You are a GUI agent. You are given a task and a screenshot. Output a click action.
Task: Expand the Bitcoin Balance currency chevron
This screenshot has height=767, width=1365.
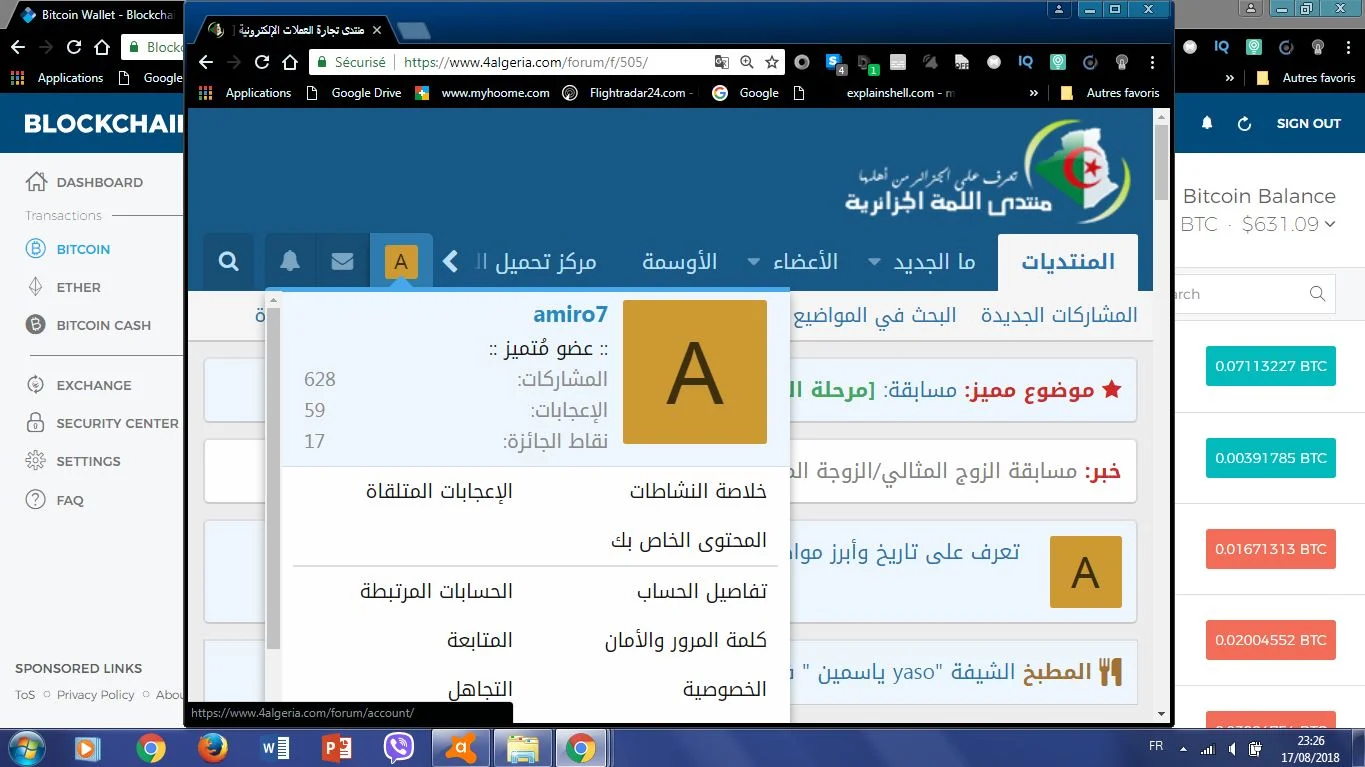(1329, 225)
